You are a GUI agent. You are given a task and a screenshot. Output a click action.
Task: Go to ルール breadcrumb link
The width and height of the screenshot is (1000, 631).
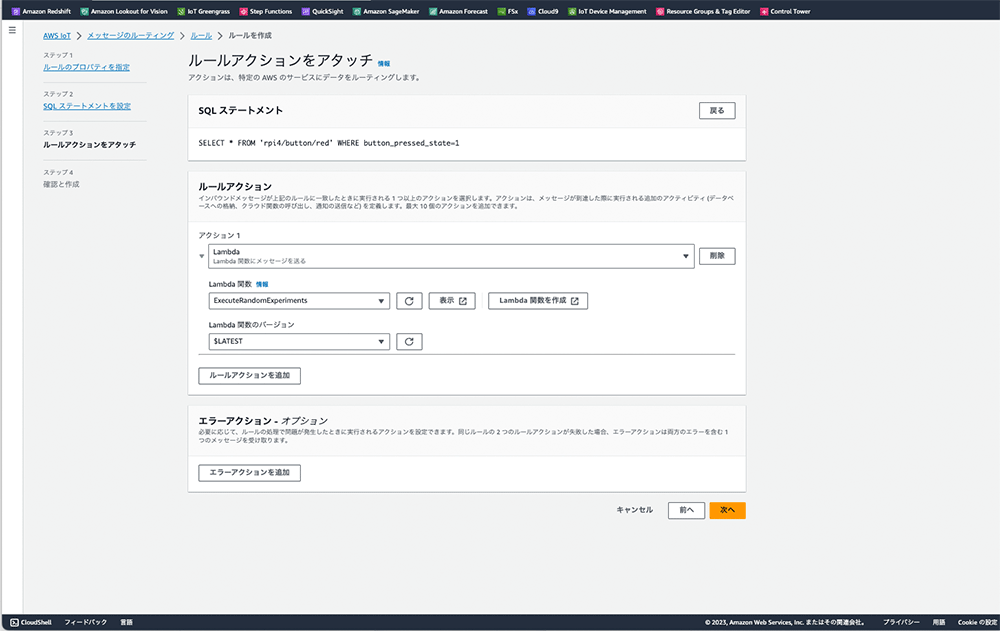201,36
